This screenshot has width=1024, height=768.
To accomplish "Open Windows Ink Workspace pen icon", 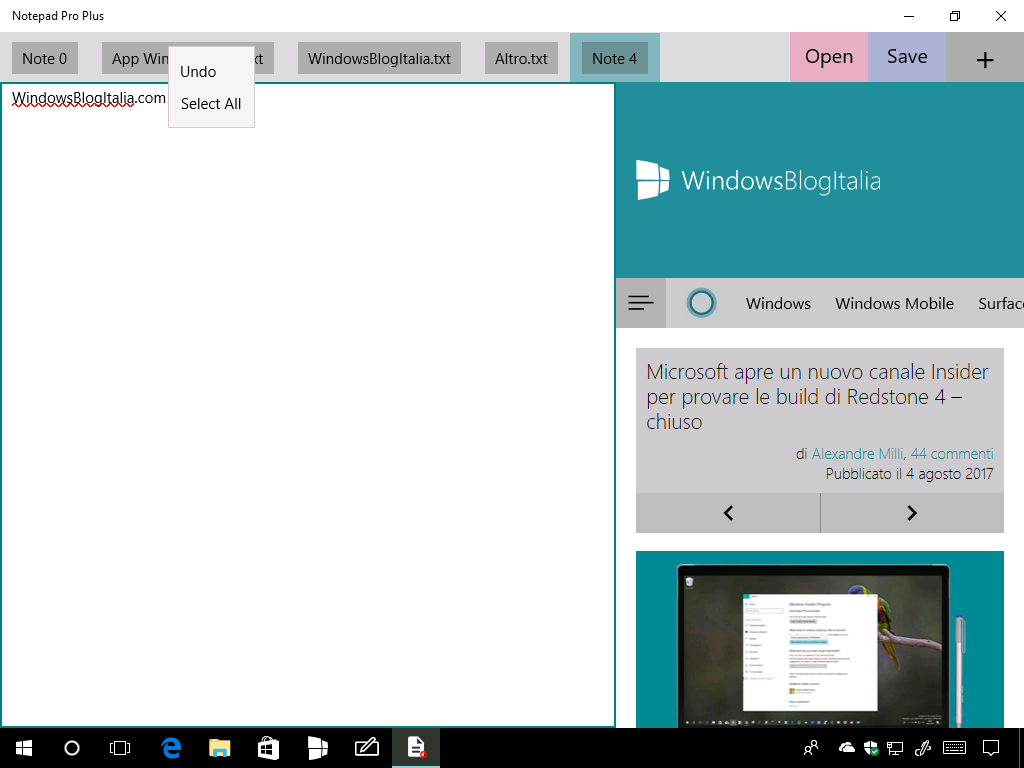I will (923, 748).
